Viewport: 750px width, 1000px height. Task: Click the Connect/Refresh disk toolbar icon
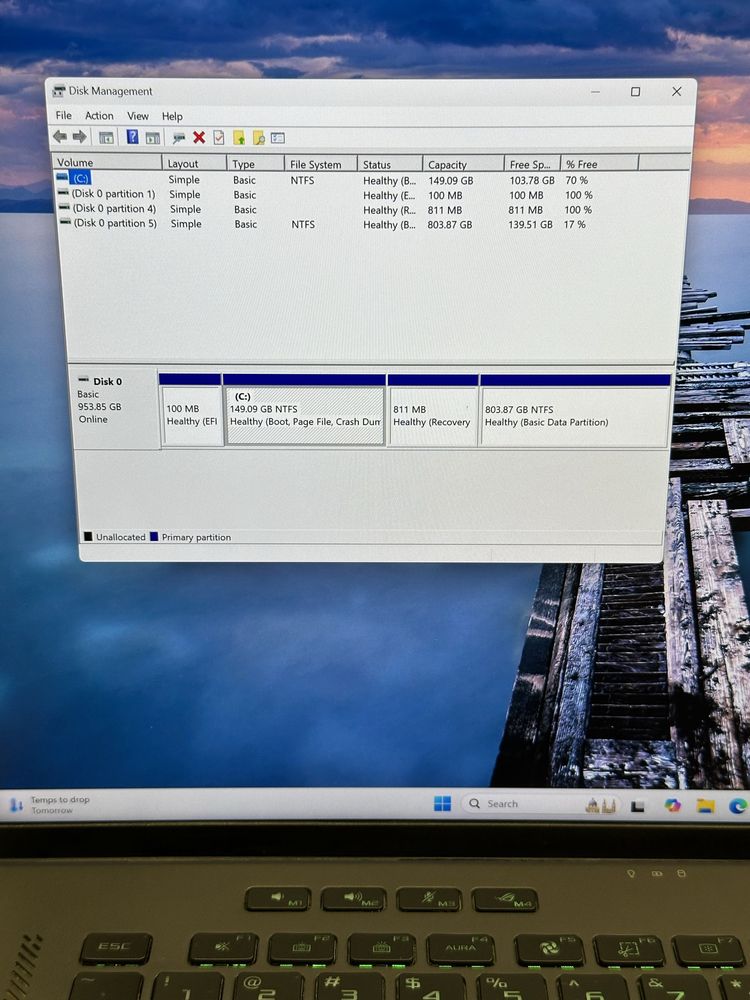(x=179, y=138)
